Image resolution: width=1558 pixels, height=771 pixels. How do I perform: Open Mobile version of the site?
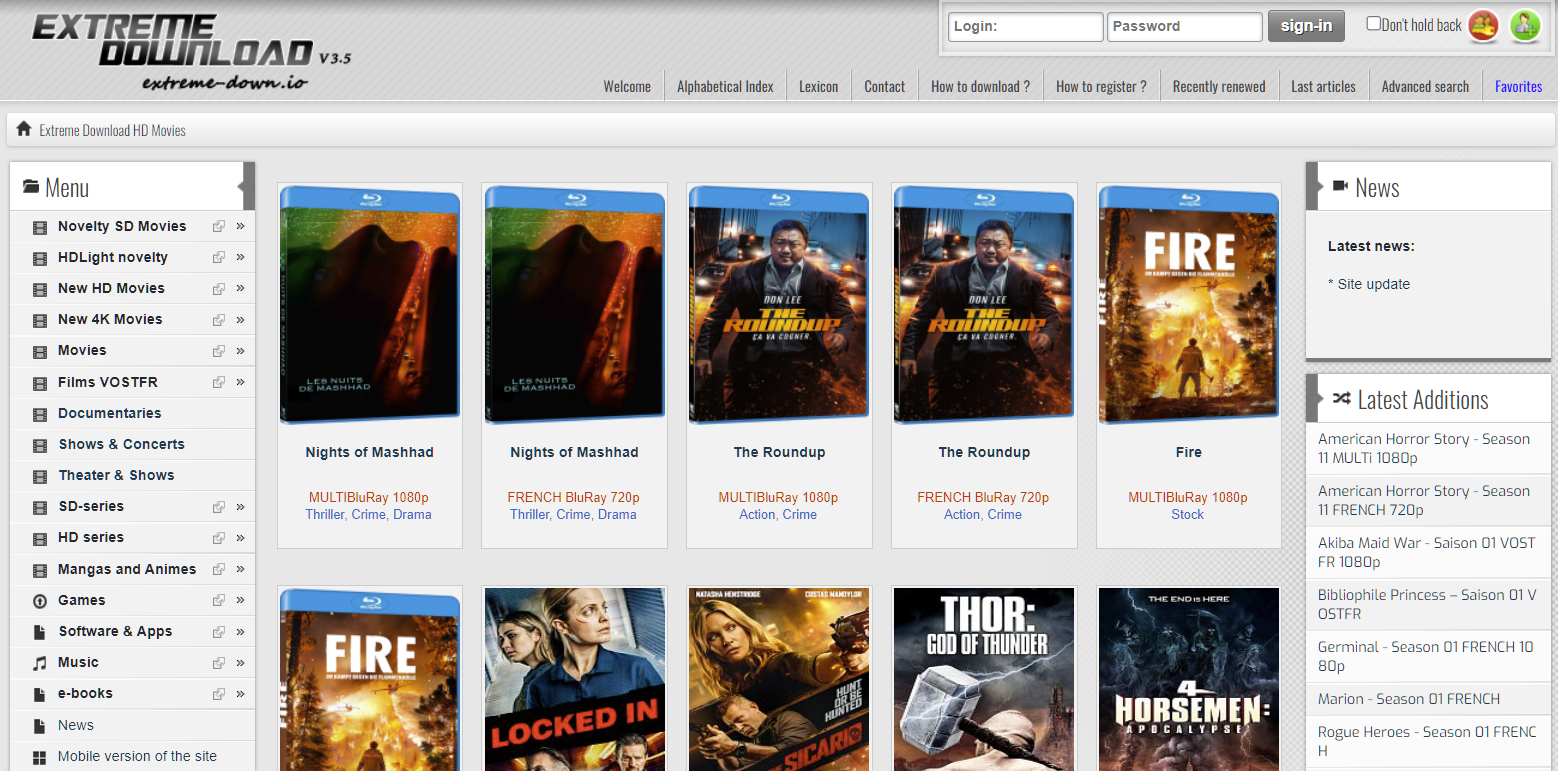pyautogui.click(x=137, y=756)
